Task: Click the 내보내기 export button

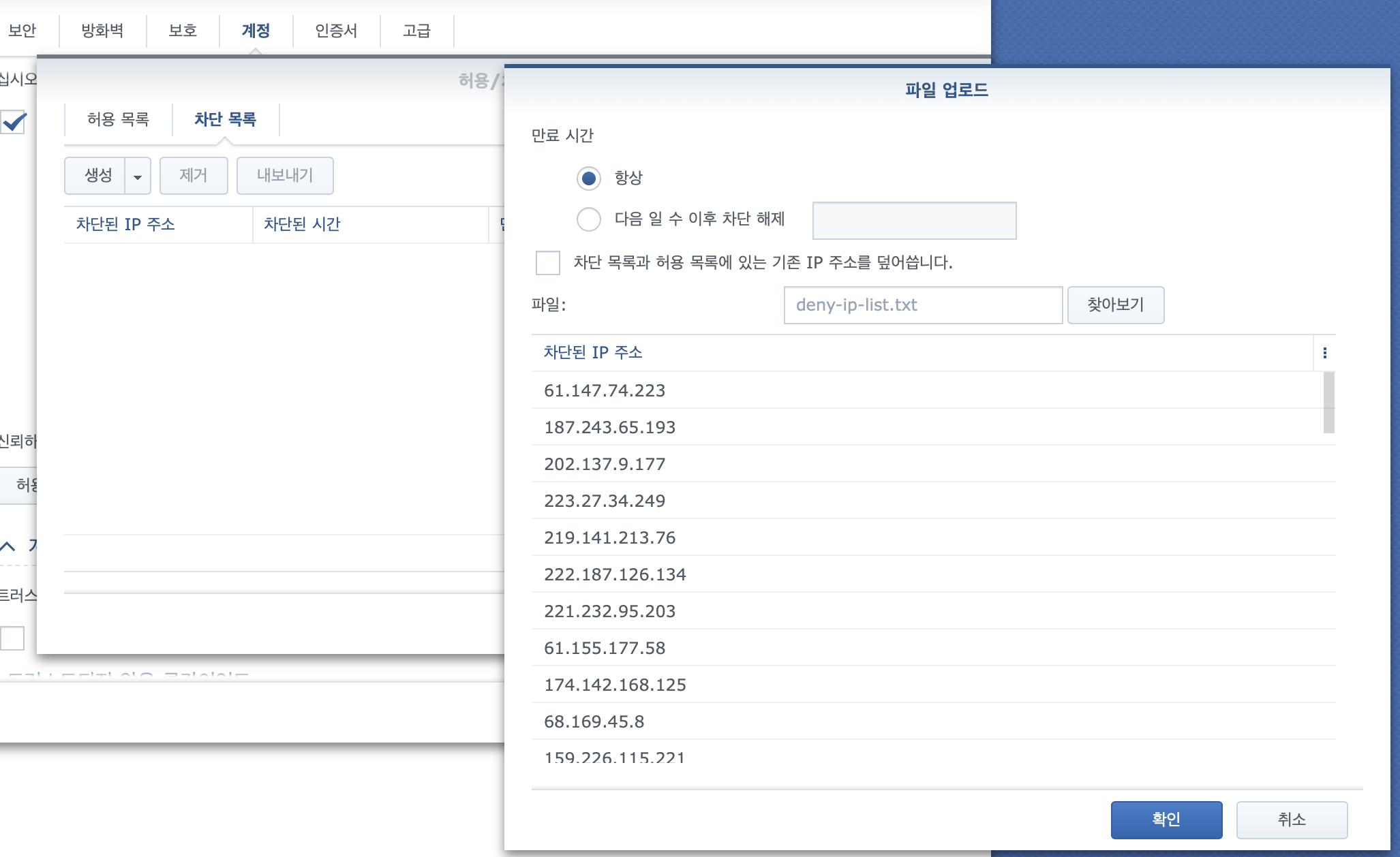Action: coord(285,176)
